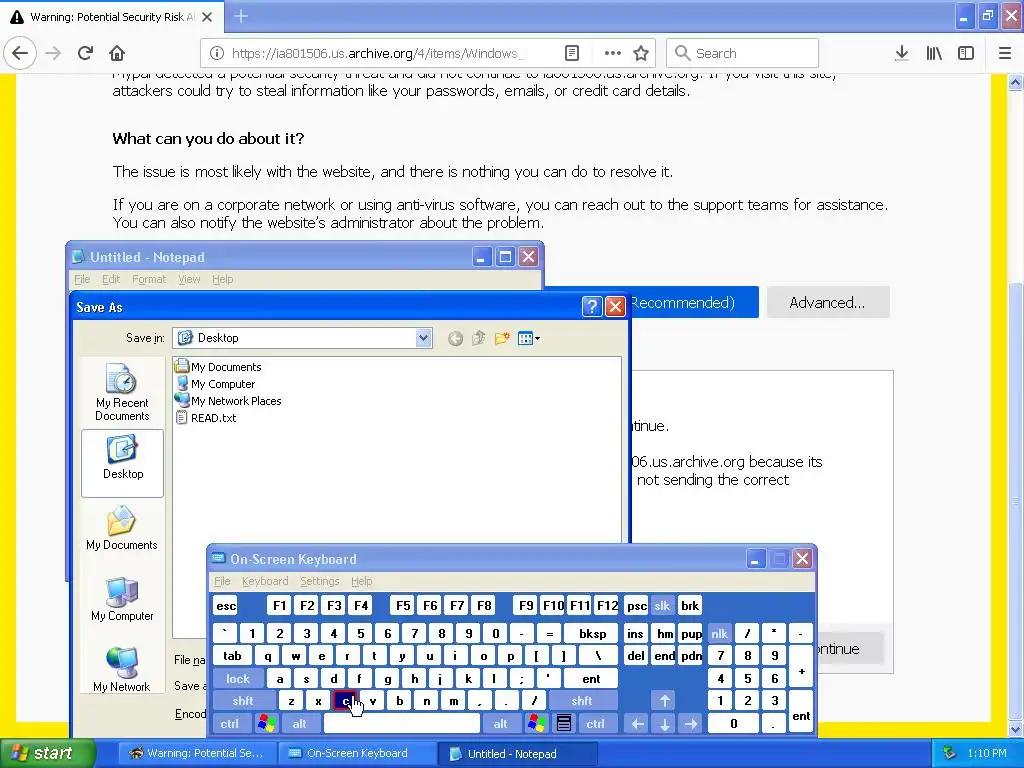
Task: Switch to Firefox Warning taskbar button
Action: click(197, 754)
